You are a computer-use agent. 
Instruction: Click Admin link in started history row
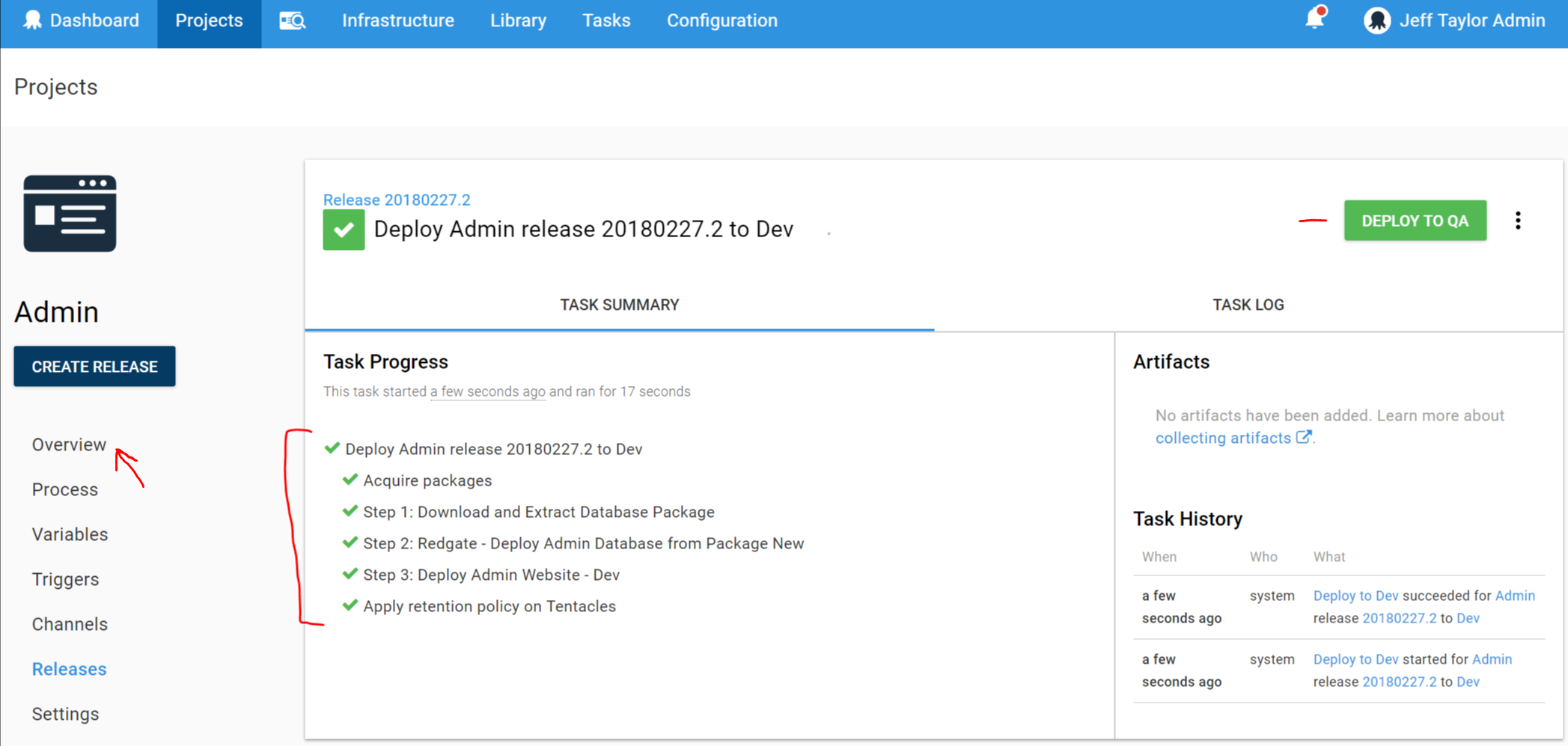(x=1492, y=659)
